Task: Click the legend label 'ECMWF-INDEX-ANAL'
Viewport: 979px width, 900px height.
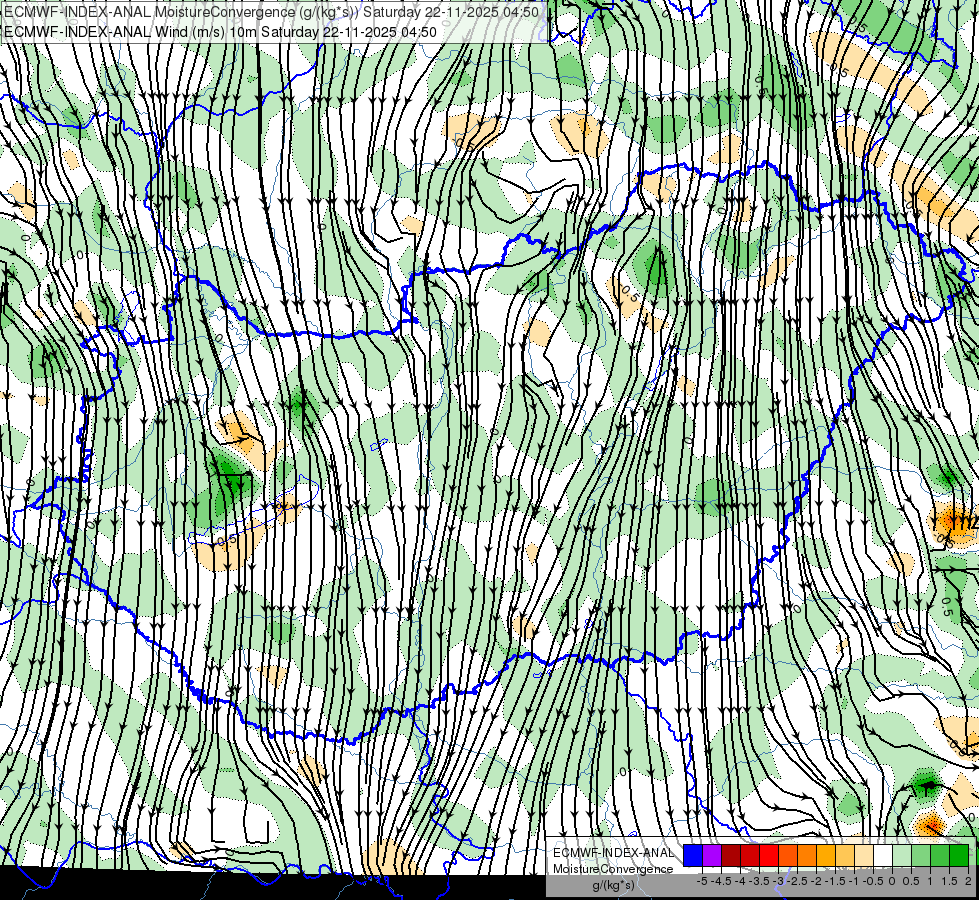Action: click(x=614, y=853)
